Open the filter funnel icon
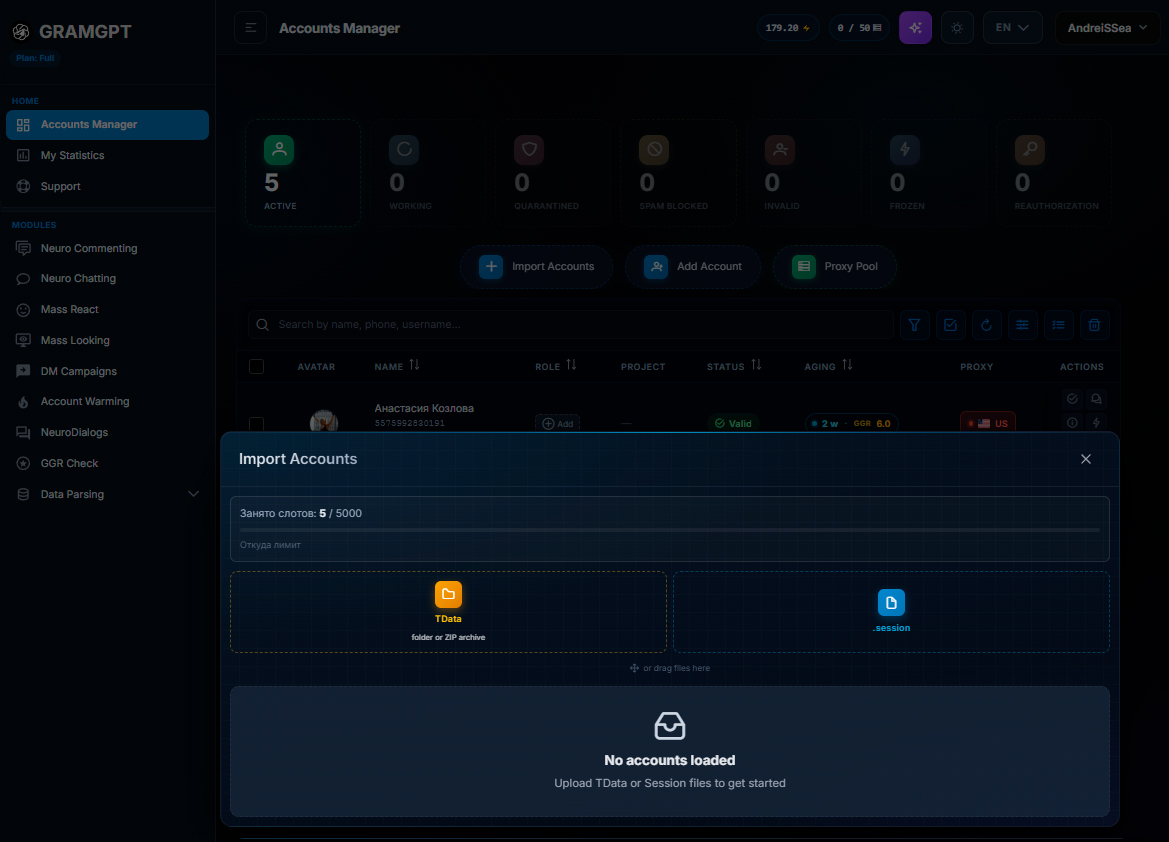 point(914,324)
